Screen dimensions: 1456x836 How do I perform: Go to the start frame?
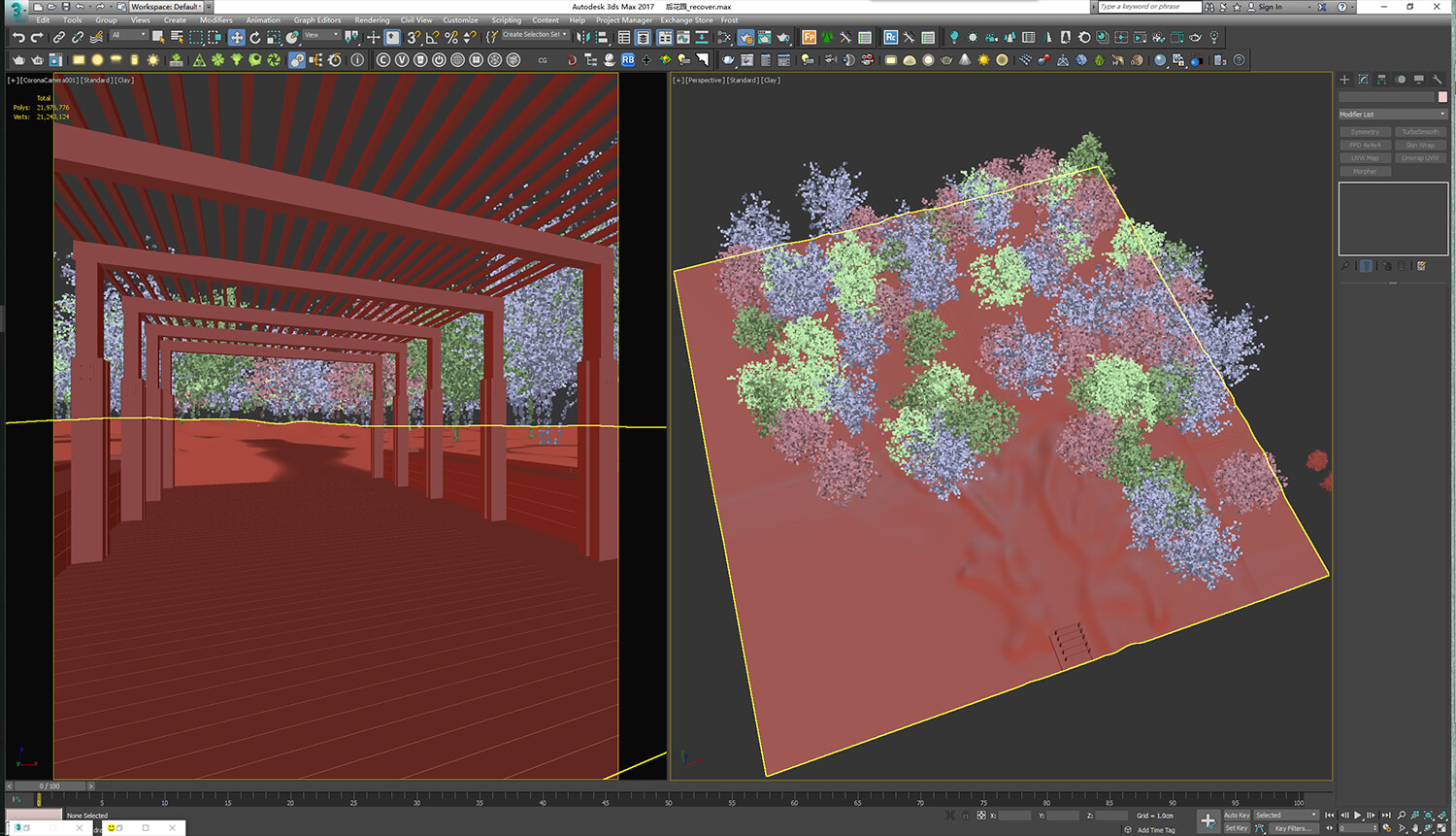tap(1330, 816)
